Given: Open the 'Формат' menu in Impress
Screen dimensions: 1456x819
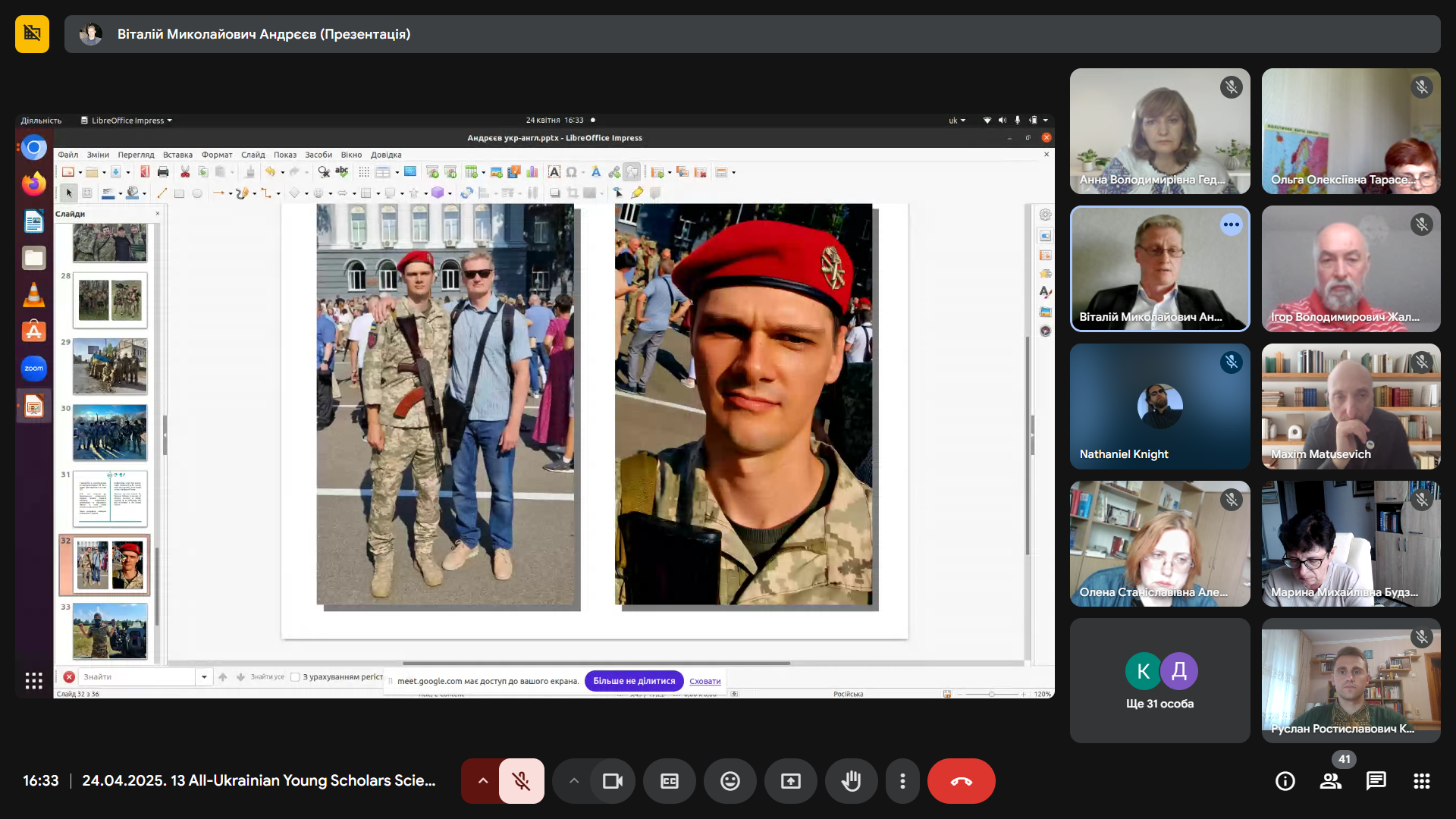Looking at the screenshot, I should click(x=217, y=155).
